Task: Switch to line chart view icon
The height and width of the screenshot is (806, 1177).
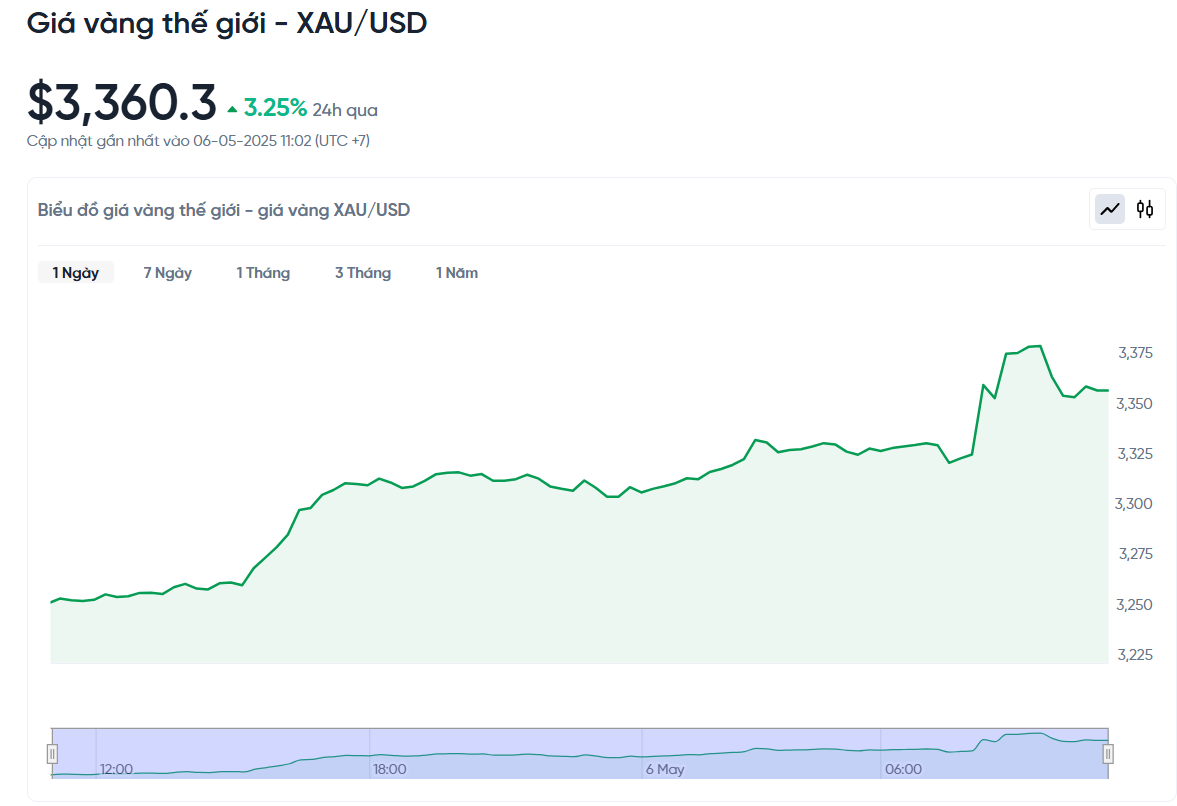Action: click(x=1110, y=210)
